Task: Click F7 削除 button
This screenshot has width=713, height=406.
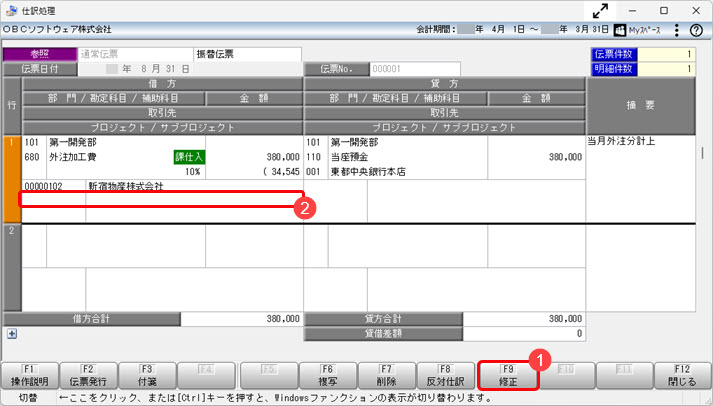Action: (387, 376)
